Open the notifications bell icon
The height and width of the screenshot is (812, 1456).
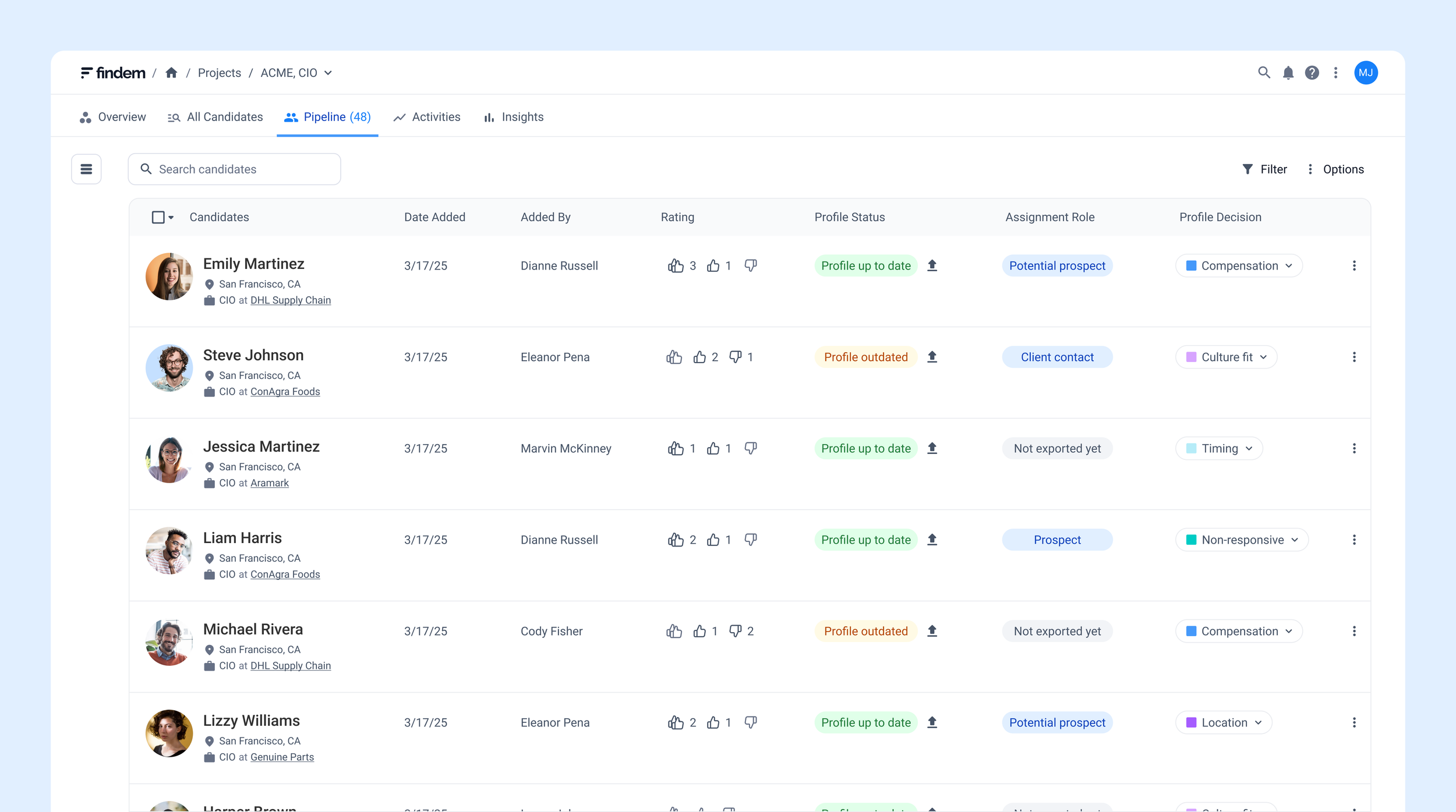click(1288, 73)
